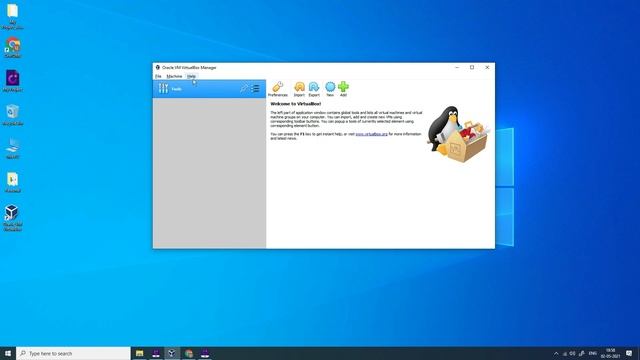Minimize the VirtualBox Manager window
The height and width of the screenshot is (360, 640).
pyautogui.click(x=457, y=67)
